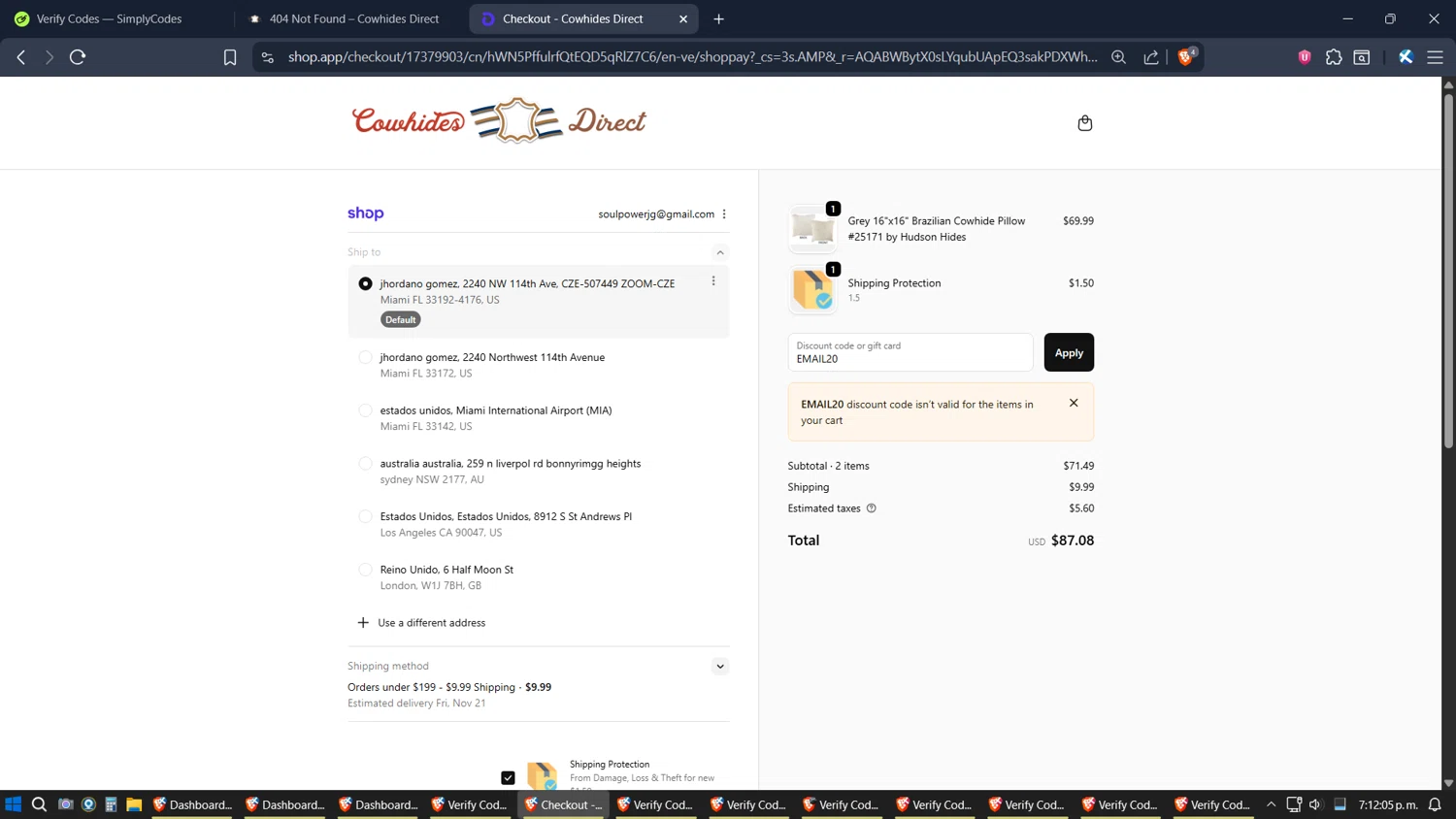This screenshot has height=819, width=1456.
Task: Switch to Verify Codes — SimplyCodes tab
Action: coord(109,18)
